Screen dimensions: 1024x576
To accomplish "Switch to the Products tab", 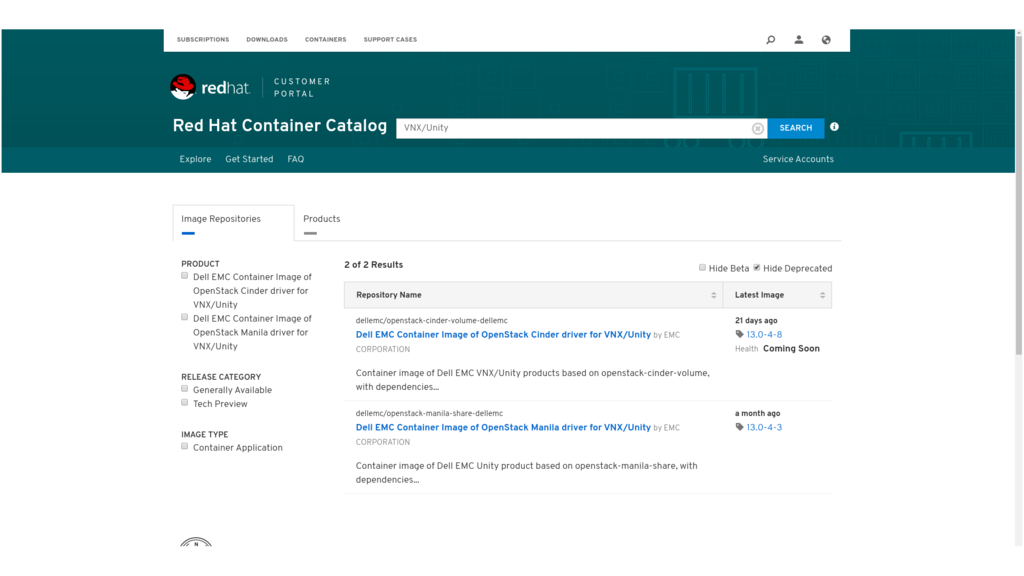I will (x=321, y=219).
